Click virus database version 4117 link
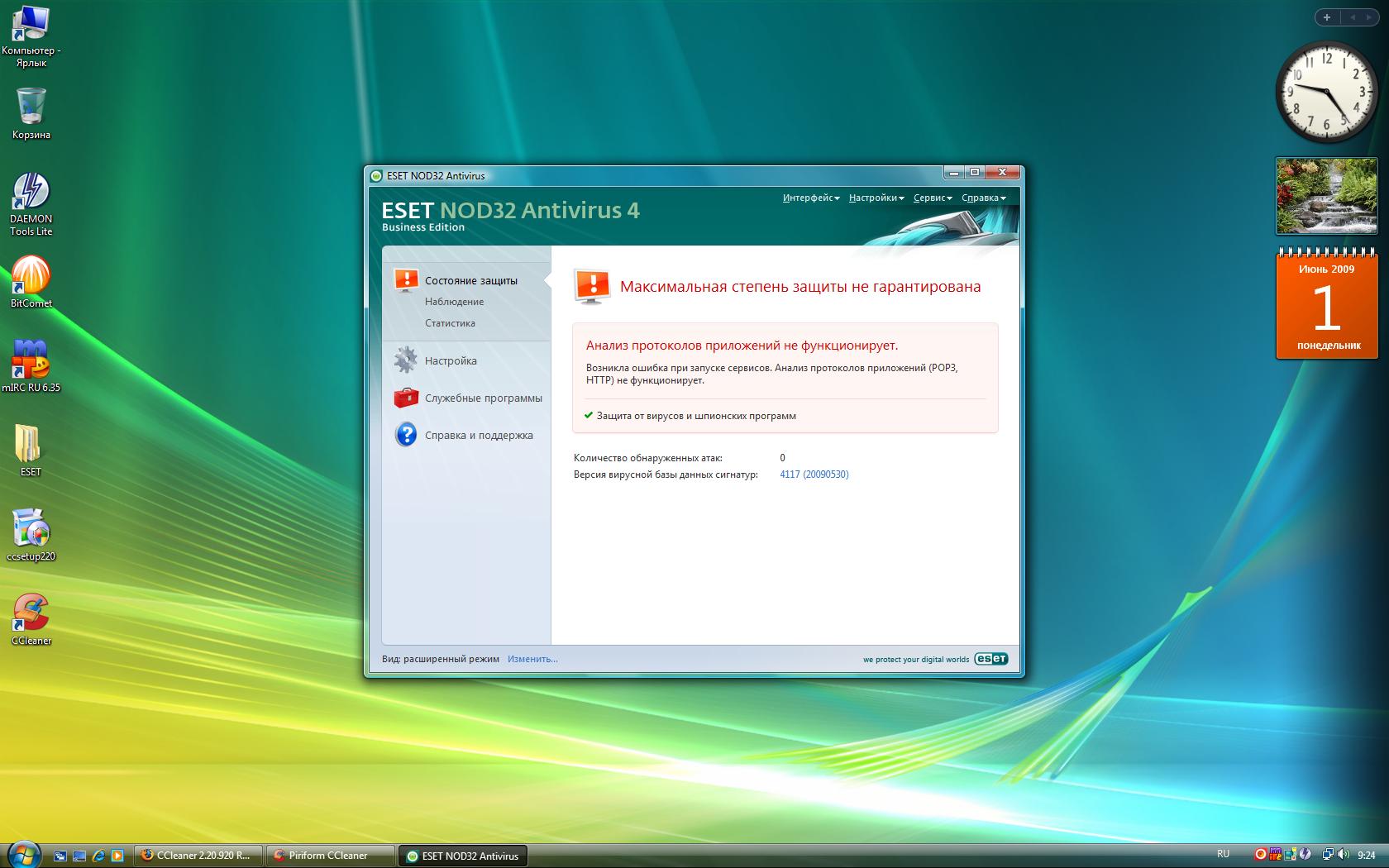1389x868 pixels. (814, 475)
